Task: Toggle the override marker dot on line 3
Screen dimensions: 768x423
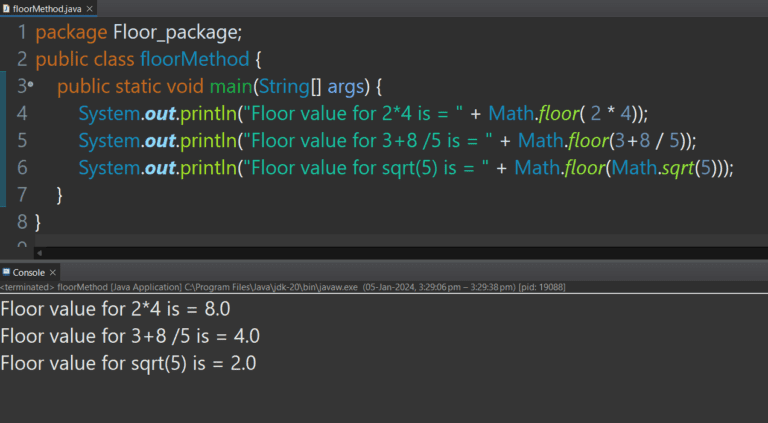Action: [30, 84]
